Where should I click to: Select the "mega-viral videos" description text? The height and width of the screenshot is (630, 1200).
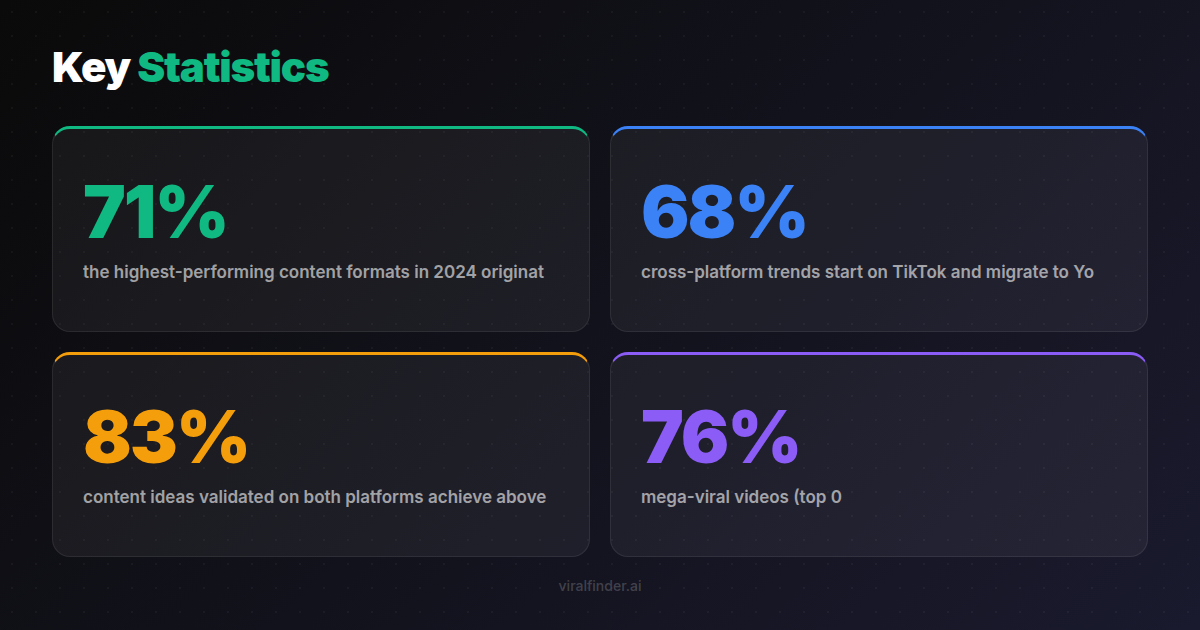click(741, 497)
